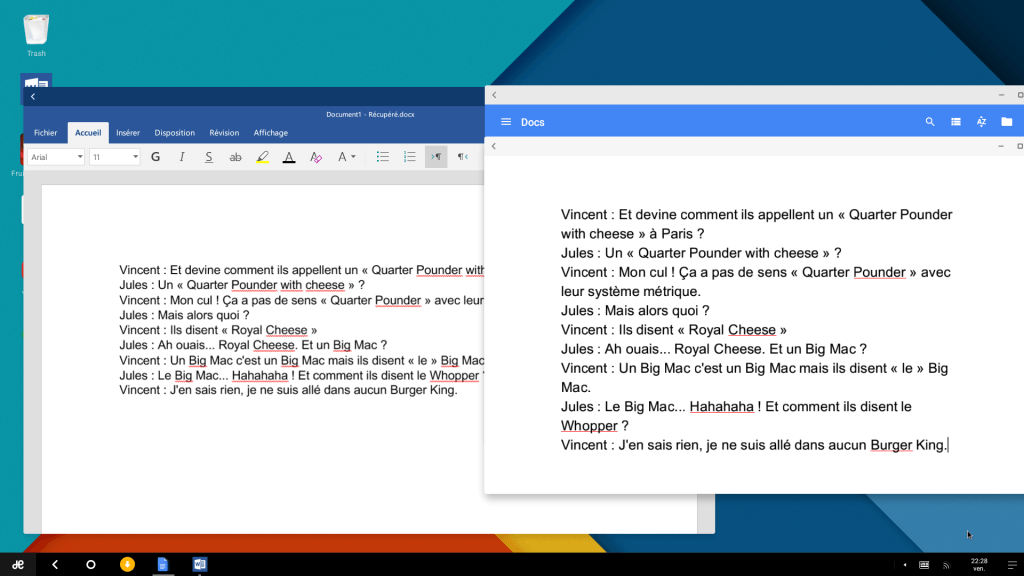The width and height of the screenshot is (1024, 576).
Task: Expand the system tray arrow
Action: pos(904,565)
